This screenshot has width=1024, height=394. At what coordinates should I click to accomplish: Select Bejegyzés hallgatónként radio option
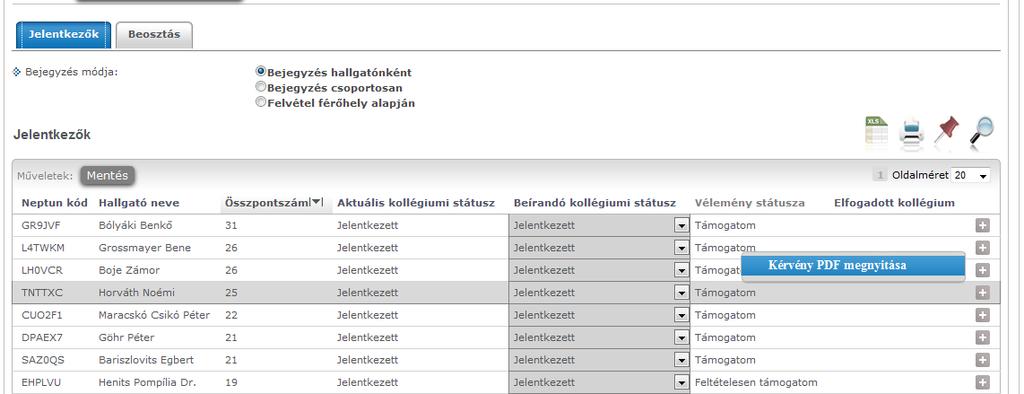(261, 71)
